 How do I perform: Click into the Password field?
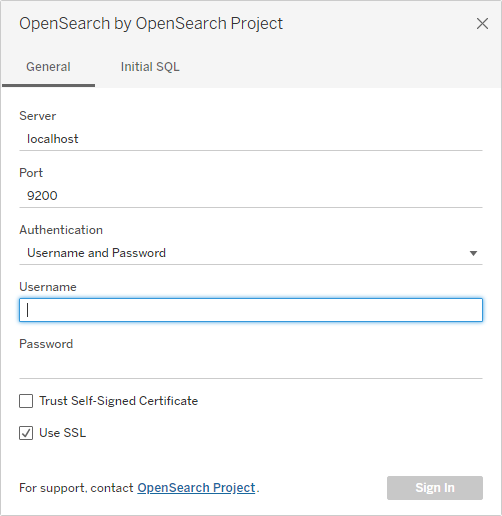tap(251, 367)
